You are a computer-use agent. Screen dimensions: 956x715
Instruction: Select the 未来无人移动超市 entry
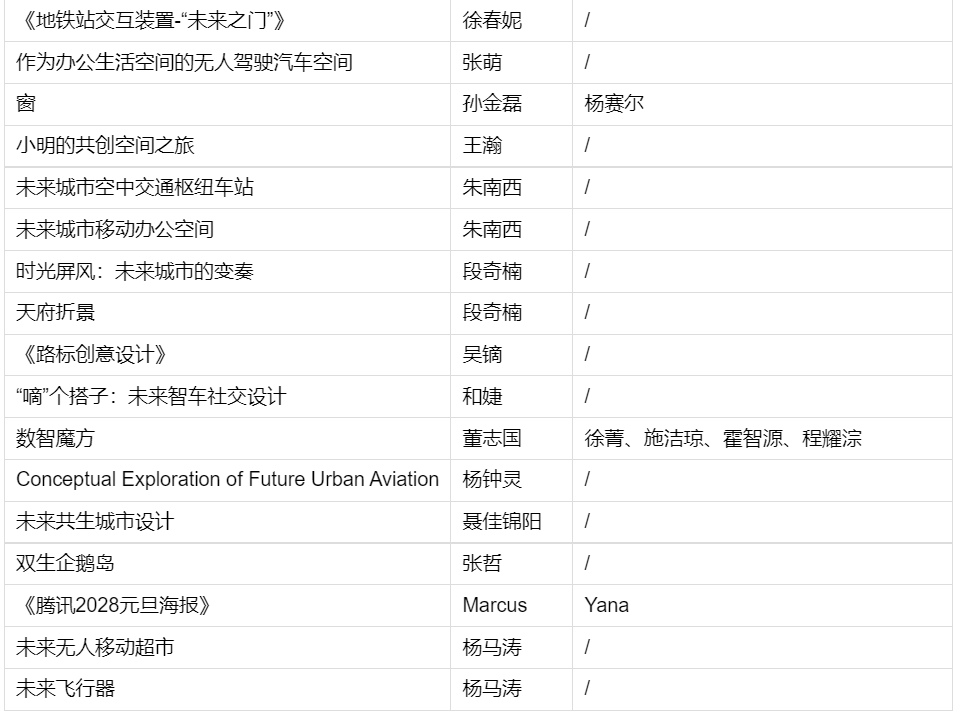(227, 647)
